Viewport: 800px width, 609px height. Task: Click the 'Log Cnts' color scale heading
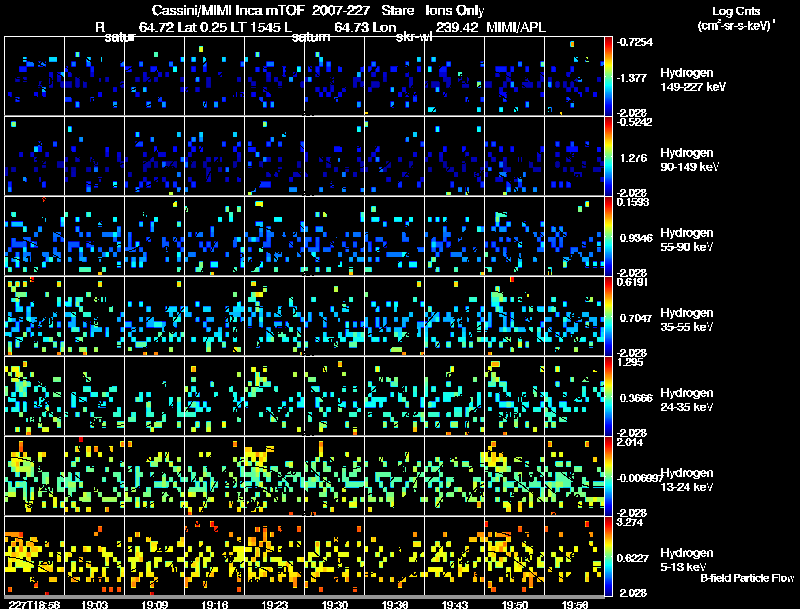736,11
